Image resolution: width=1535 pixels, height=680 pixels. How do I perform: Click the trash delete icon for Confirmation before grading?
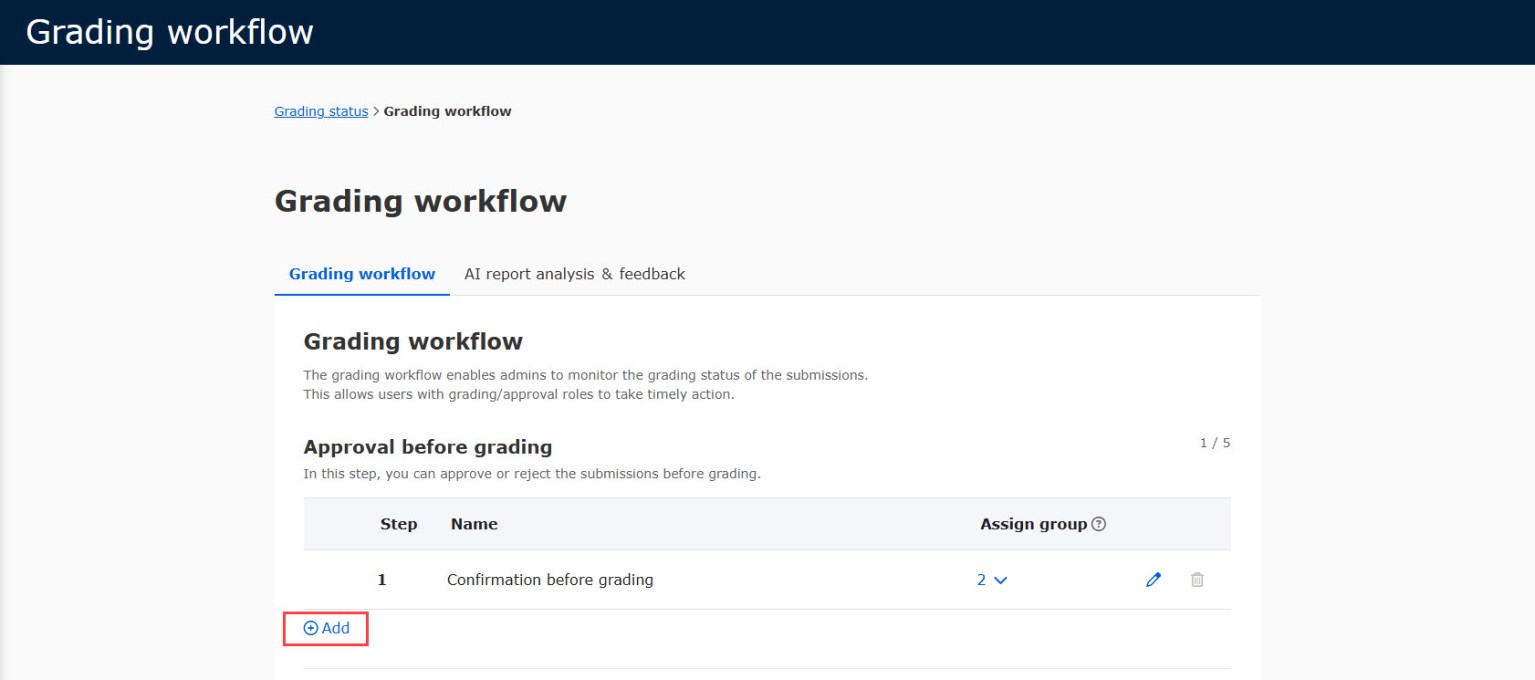tap(1197, 580)
